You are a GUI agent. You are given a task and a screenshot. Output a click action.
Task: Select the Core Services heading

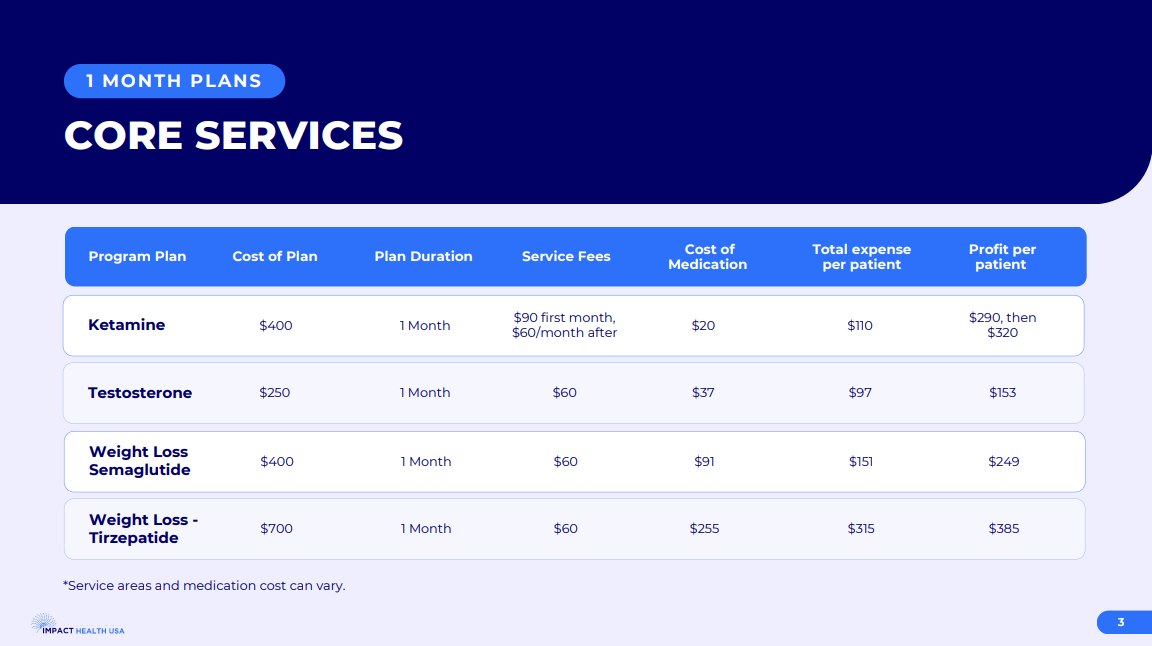(233, 135)
